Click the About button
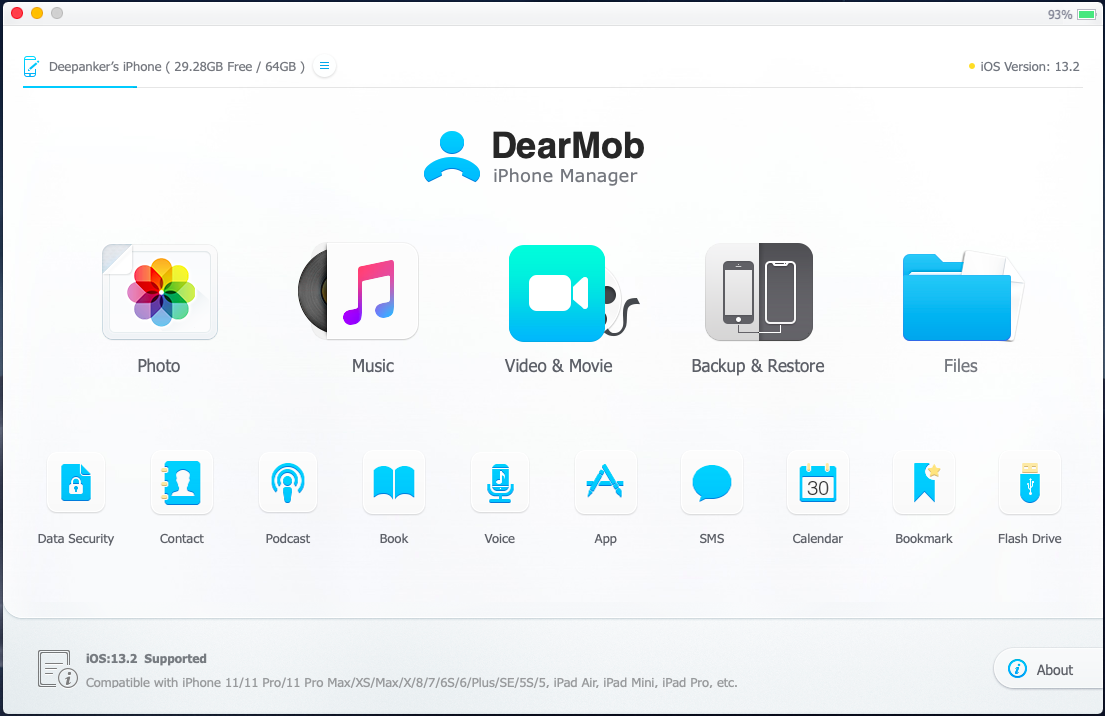The width and height of the screenshot is (1105, 716). pos(1049,669)
